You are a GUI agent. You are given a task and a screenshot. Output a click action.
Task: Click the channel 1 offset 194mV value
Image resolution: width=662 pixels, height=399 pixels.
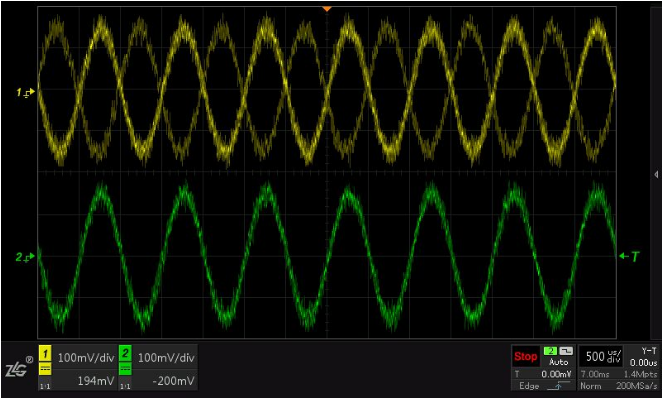96,381
